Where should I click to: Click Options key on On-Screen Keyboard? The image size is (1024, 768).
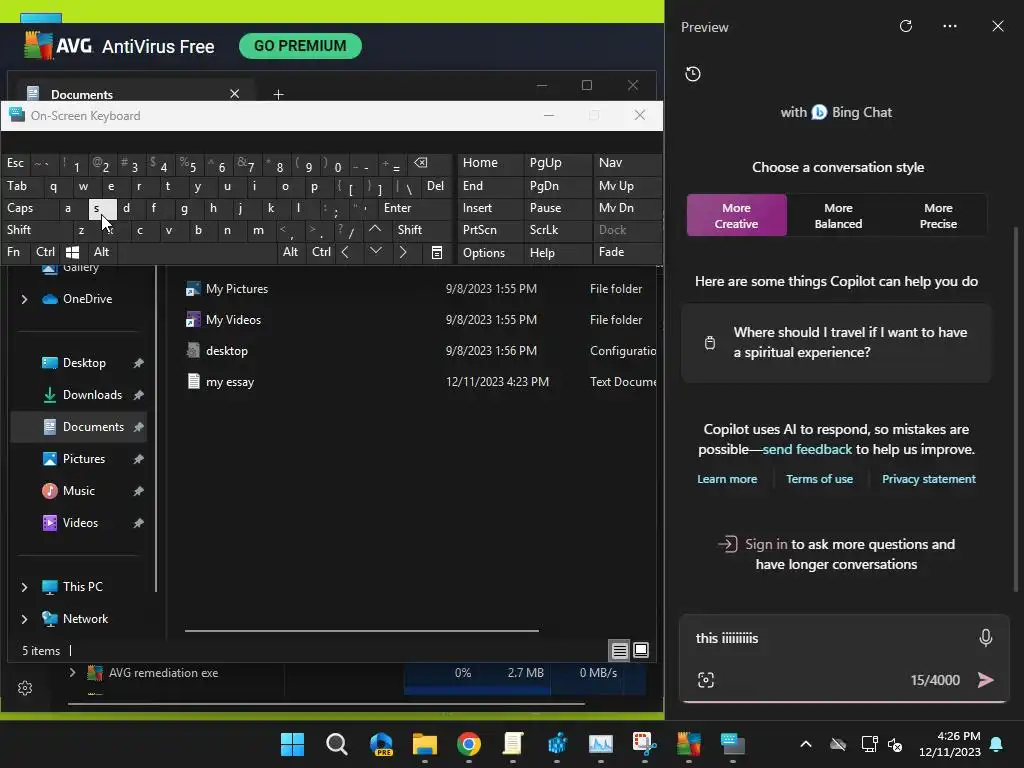point(490,253)
